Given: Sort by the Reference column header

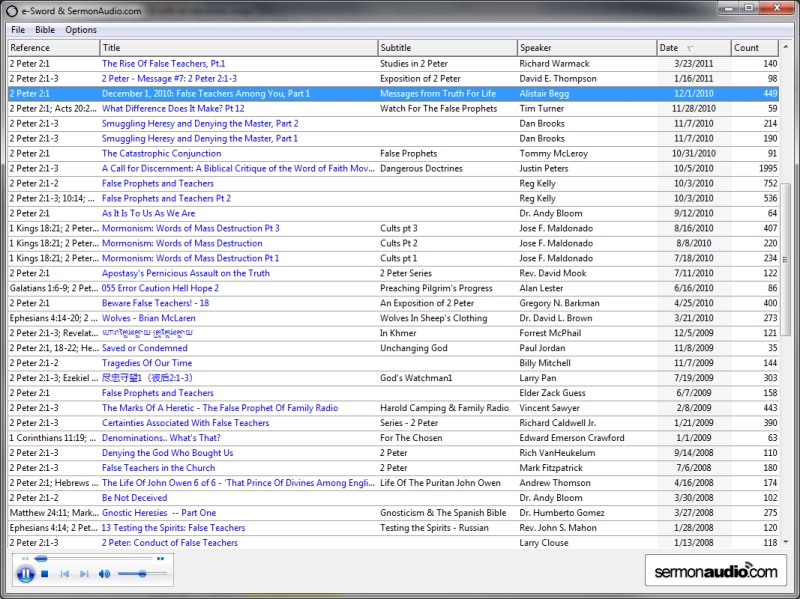Looking at the screenshot, I should 54,47.
